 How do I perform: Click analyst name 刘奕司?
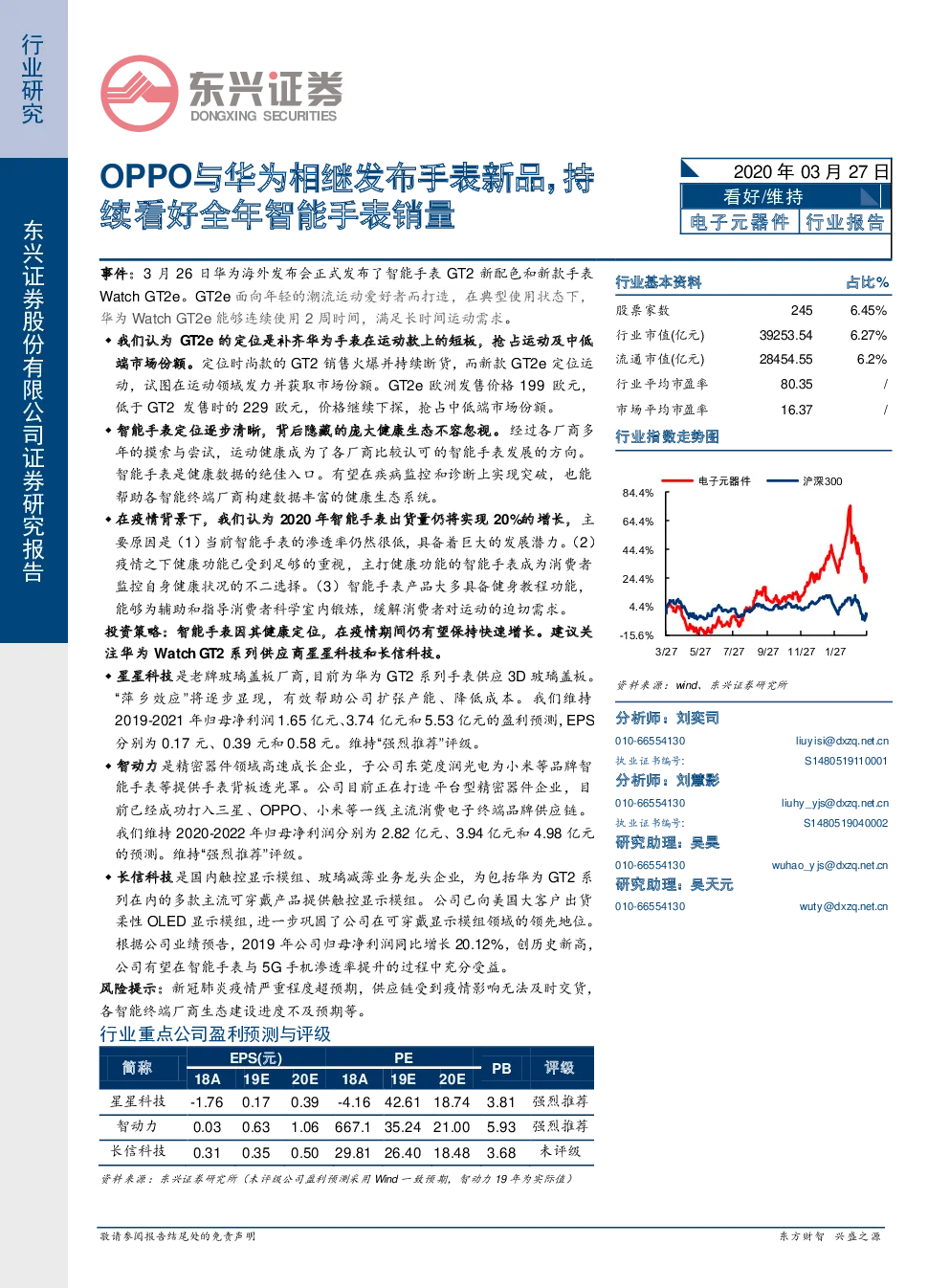pyautogui.click(x=697, y=718)
